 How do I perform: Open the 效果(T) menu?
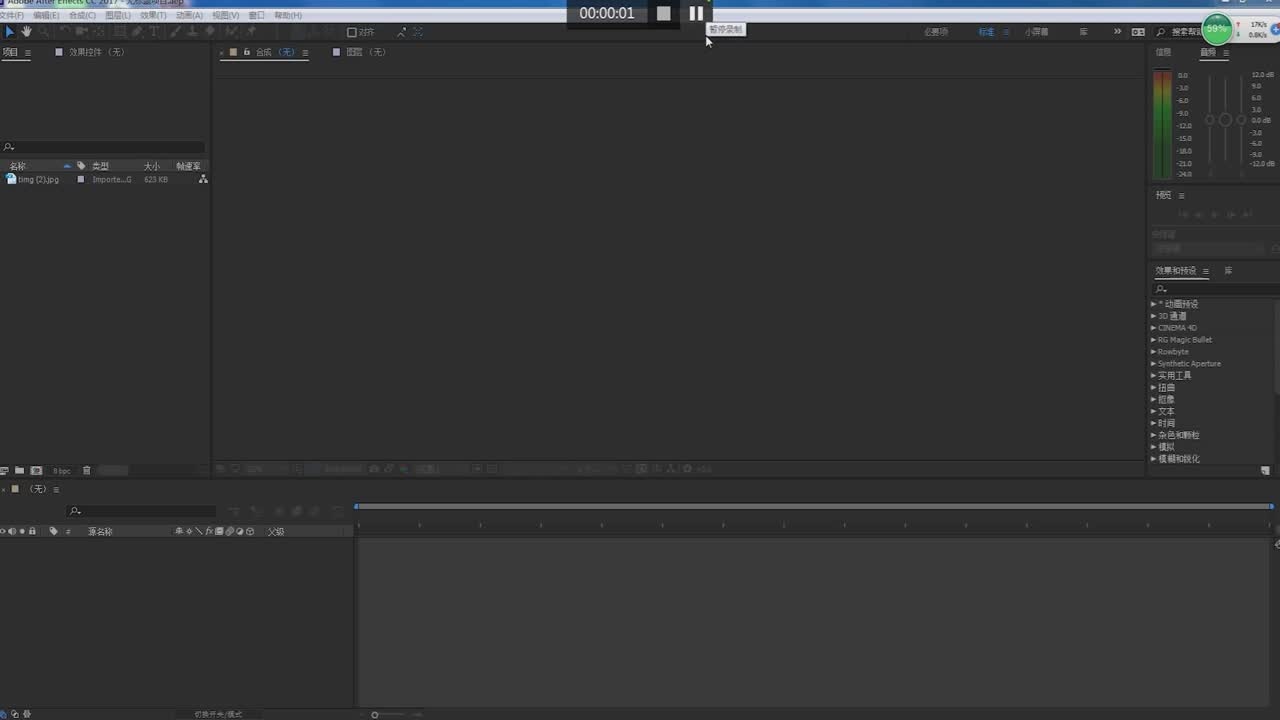pos(153,15)
